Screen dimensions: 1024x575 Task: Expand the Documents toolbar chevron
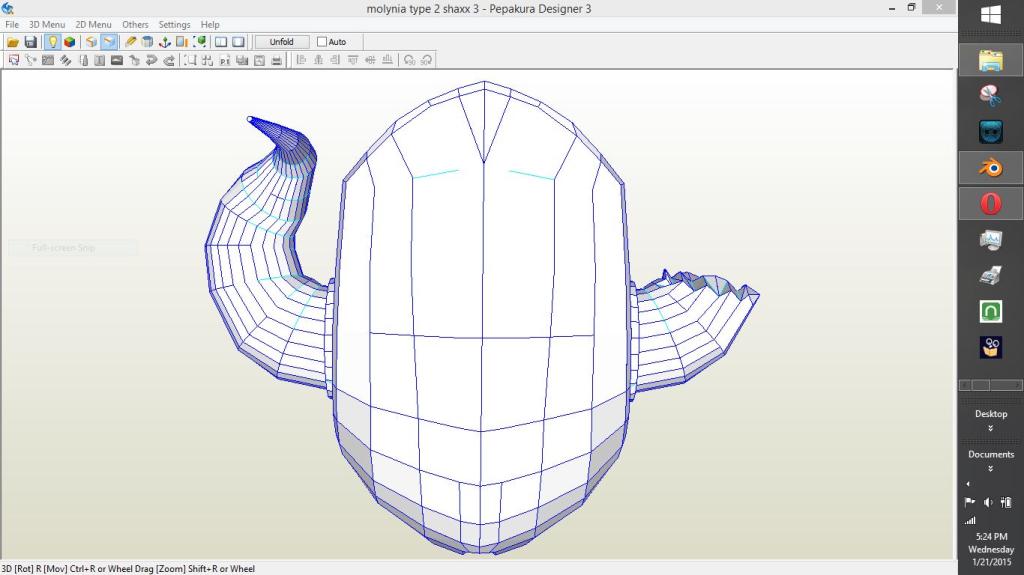tap(990, 468)
